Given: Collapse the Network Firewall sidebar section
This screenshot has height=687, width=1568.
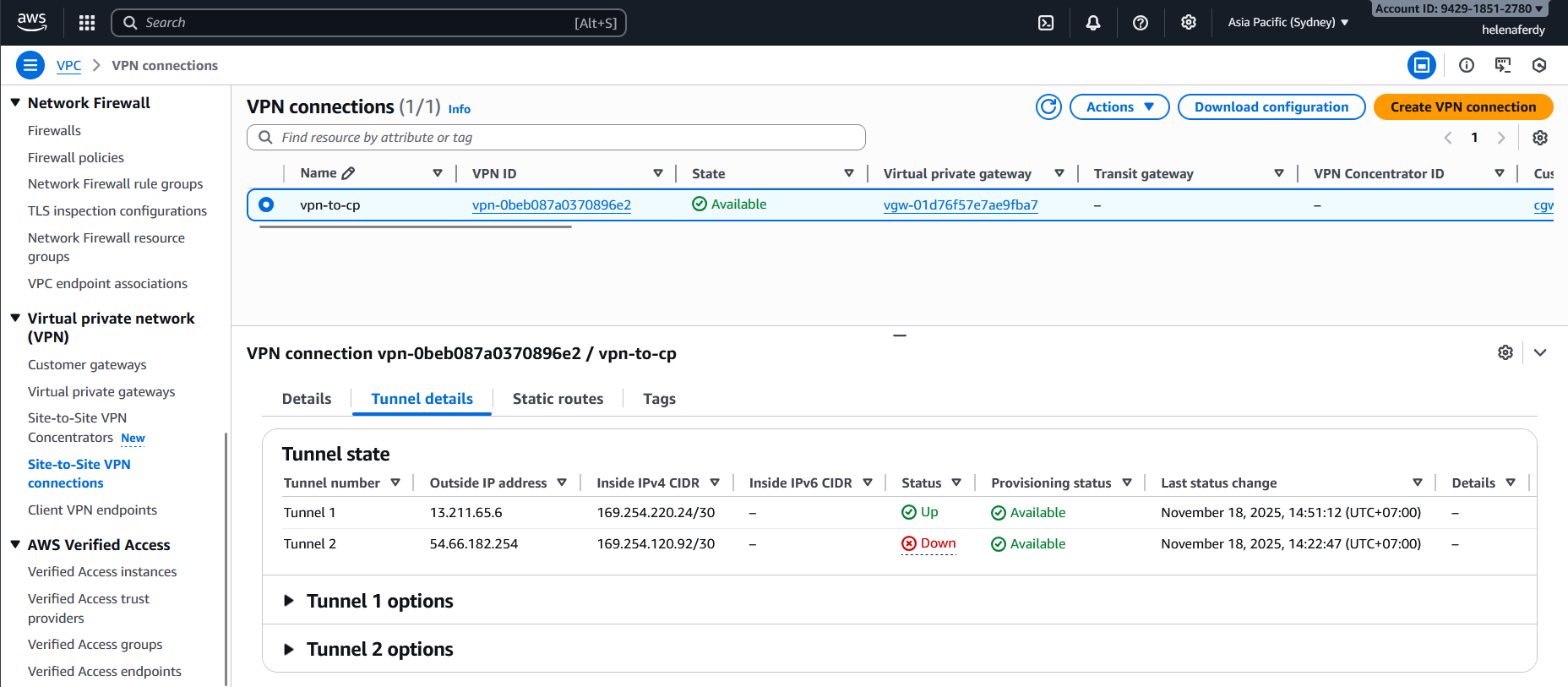Looking at the screenshot, I should (x=15, y=102).
